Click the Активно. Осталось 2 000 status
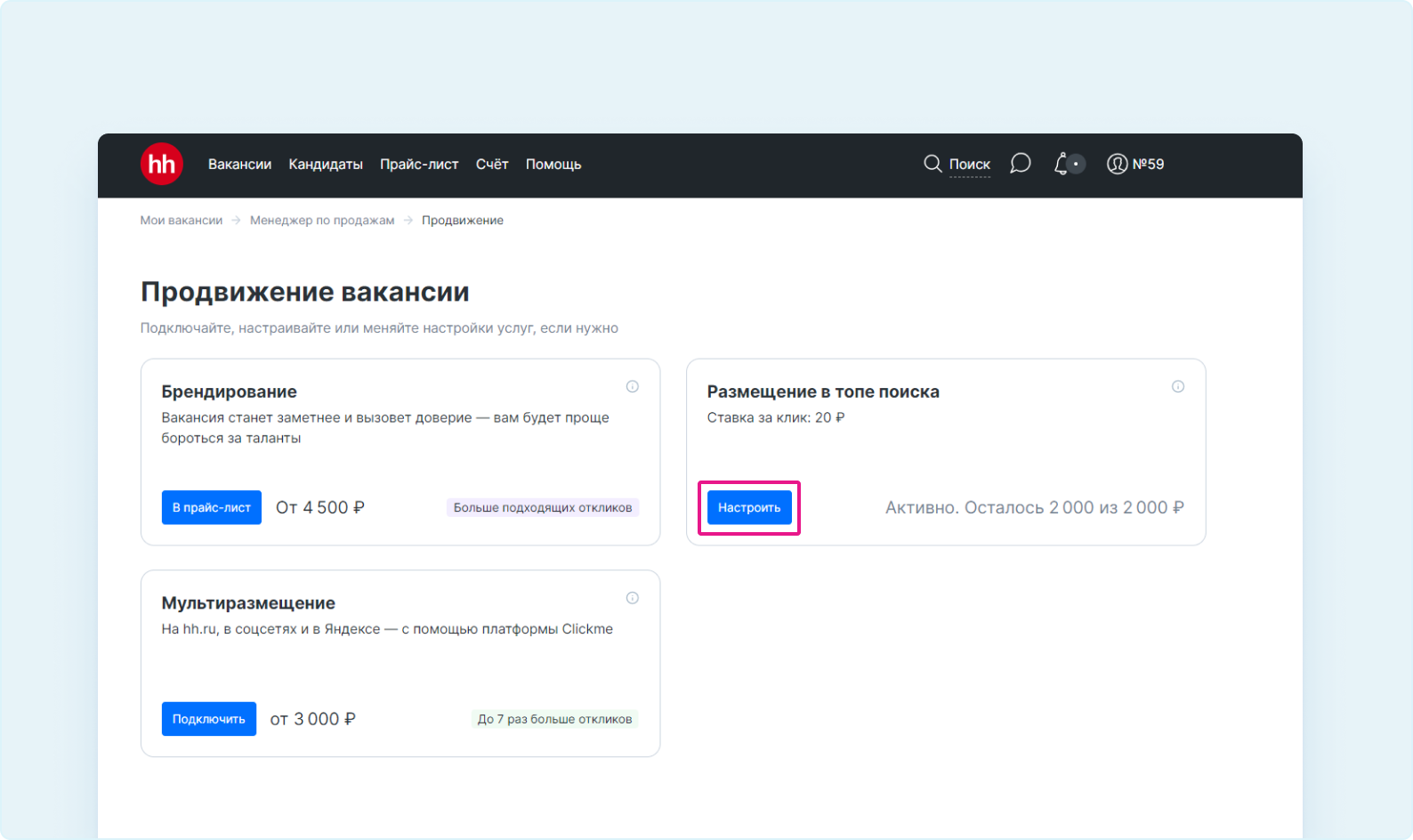 click(1035, 507)
